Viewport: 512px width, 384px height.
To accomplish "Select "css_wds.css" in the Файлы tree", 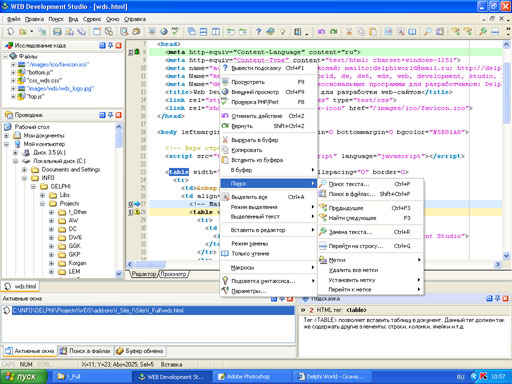I will pyautogui.click(x=44, y=80).
